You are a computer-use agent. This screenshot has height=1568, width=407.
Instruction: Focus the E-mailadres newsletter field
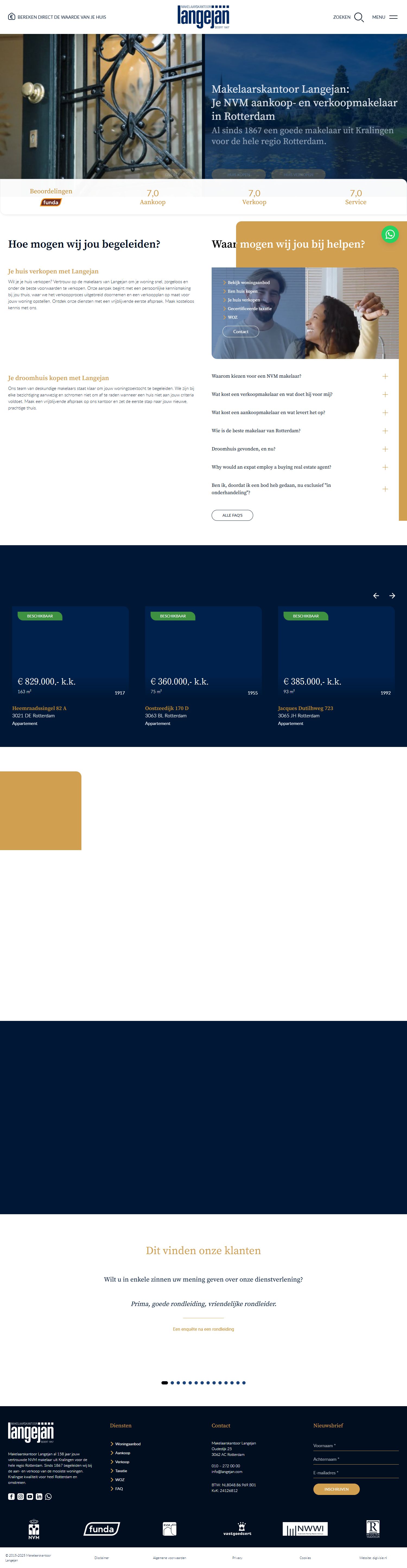[356, 1472]
